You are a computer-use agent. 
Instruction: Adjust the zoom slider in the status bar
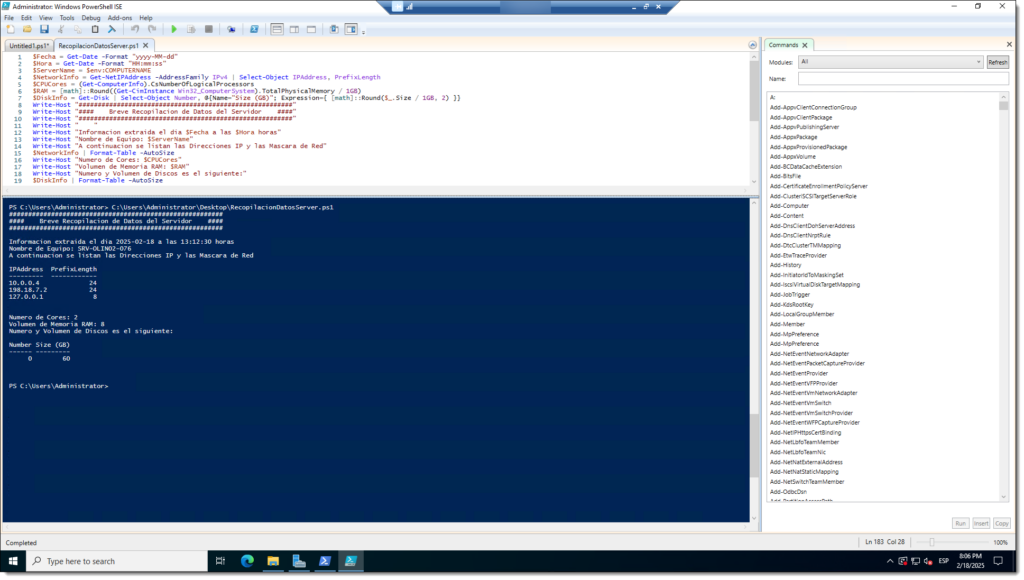[x=932, y=542]
